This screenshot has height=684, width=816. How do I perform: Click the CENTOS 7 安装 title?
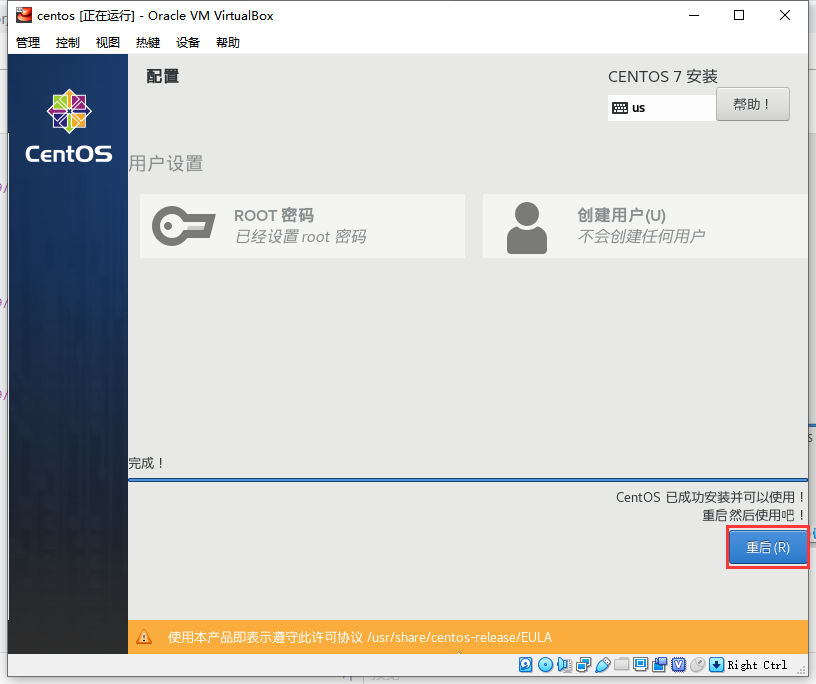tap(662, 77)
